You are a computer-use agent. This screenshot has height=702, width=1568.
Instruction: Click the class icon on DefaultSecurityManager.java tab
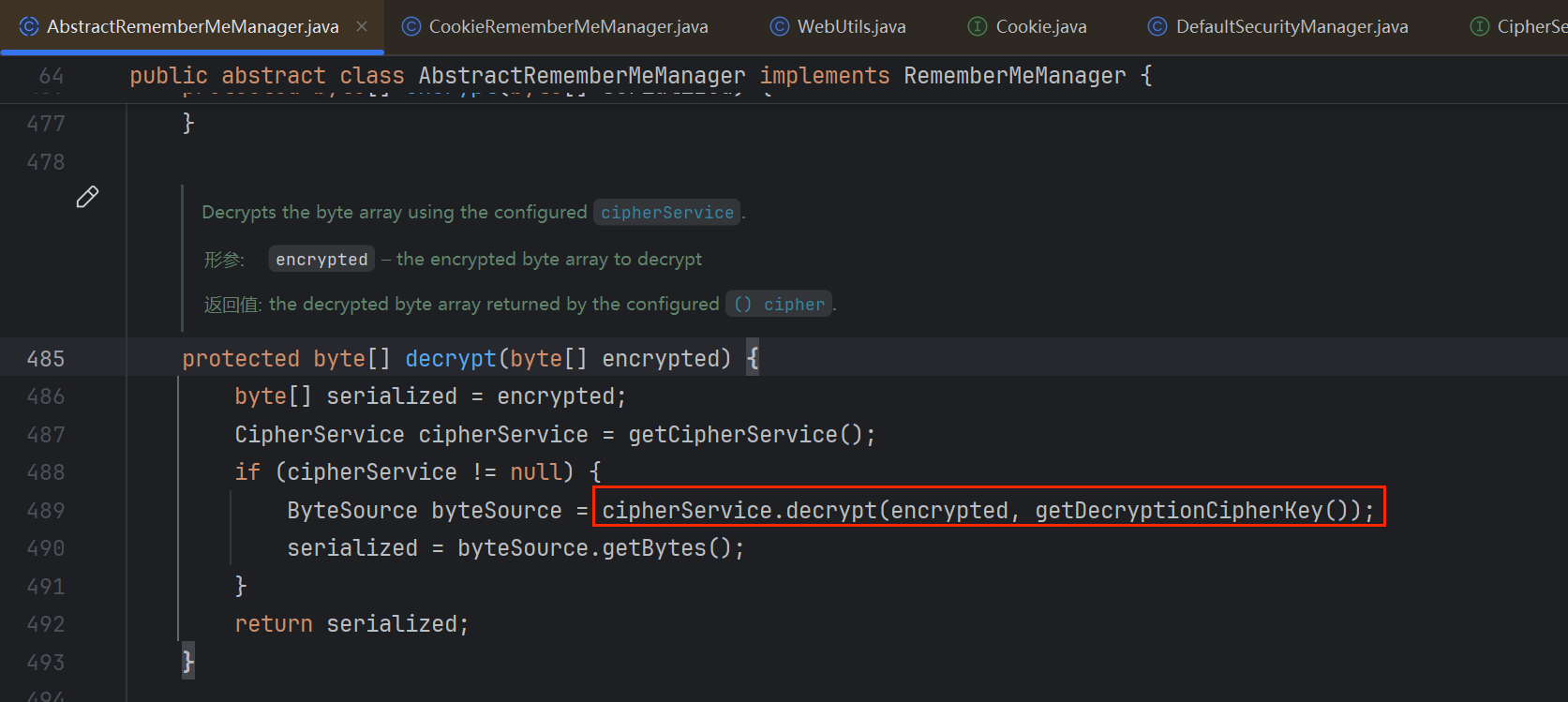point(1157,26)
